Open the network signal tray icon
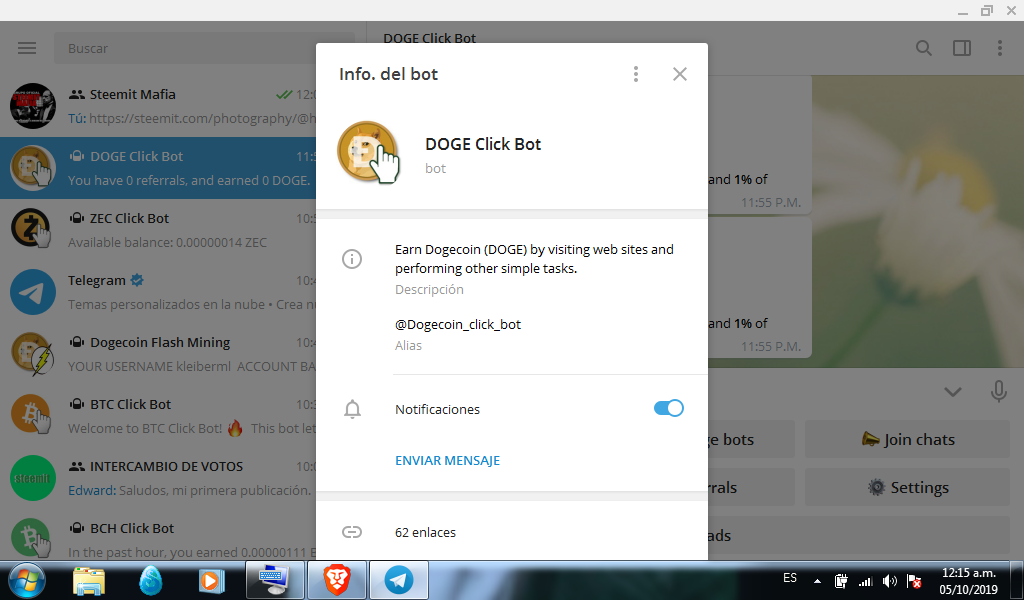 tap(865, 581)
